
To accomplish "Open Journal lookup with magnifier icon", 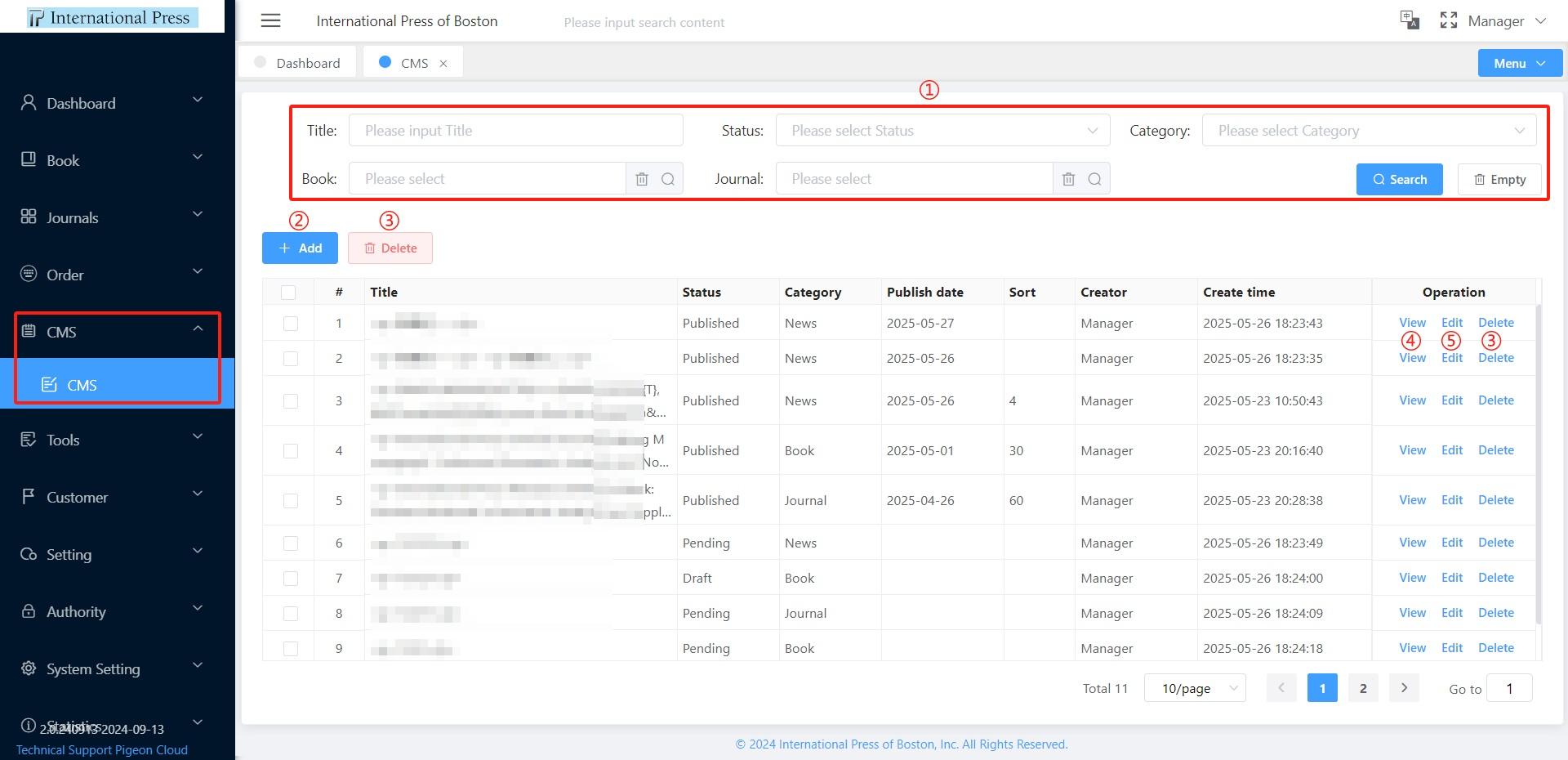I will (1094, 179).
